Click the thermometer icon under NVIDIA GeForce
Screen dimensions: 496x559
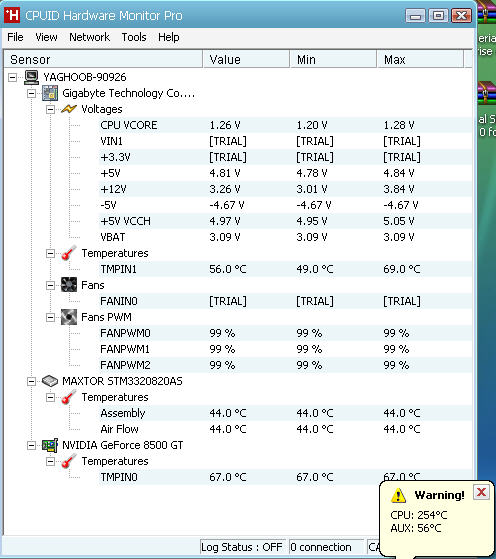point(69,461)
